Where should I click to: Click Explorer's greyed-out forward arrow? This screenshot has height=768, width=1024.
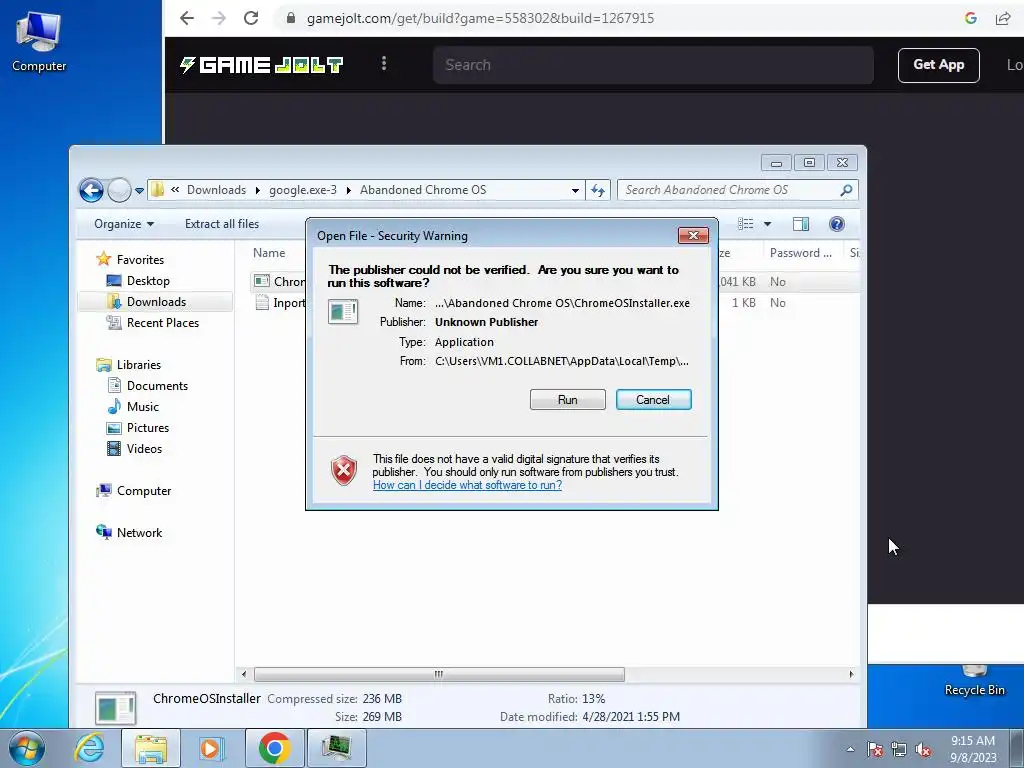(x=119, y=190)
